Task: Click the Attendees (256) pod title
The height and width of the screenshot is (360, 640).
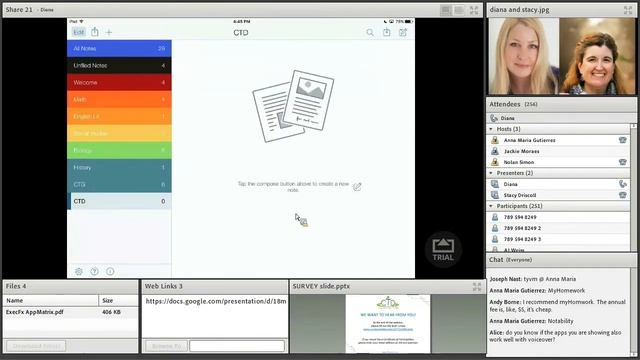Action: (513, 104)
